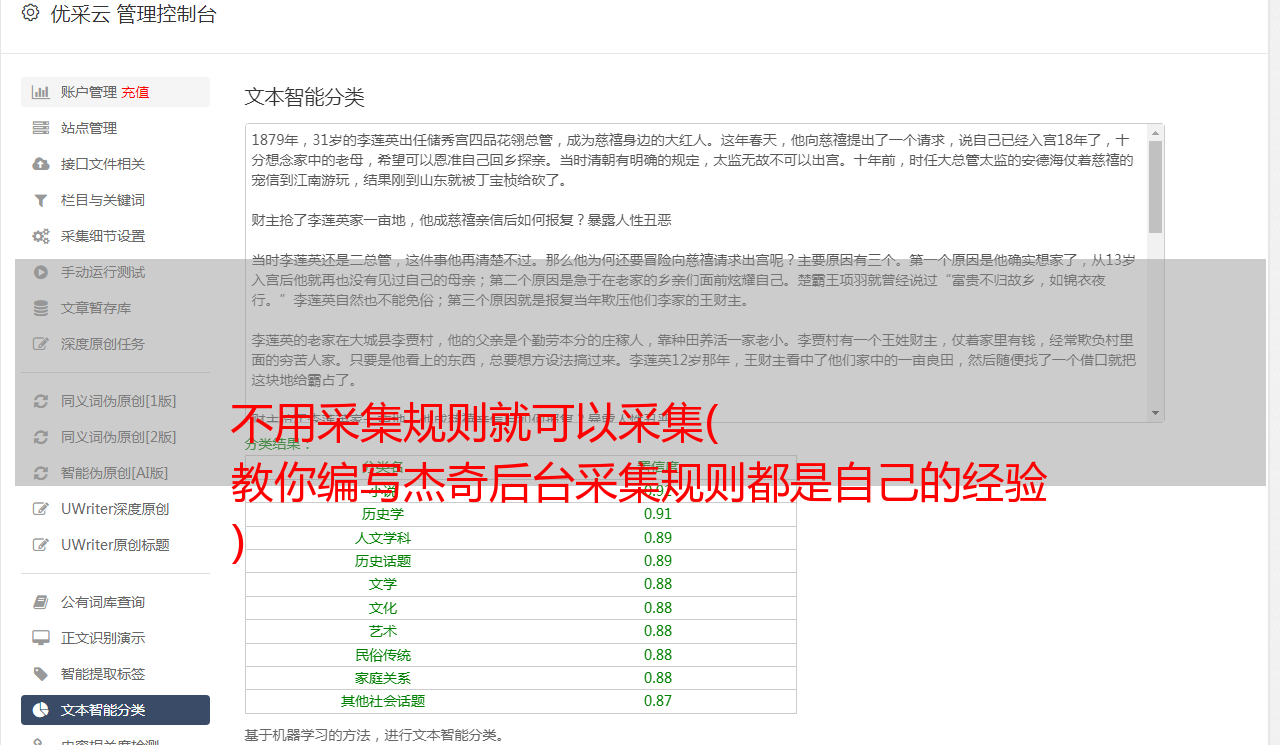The height and width of the screenshot is (745, 1280).
Task: Click the refresh icon for 同义词伪原创[1版]
Action: point(41,401)
